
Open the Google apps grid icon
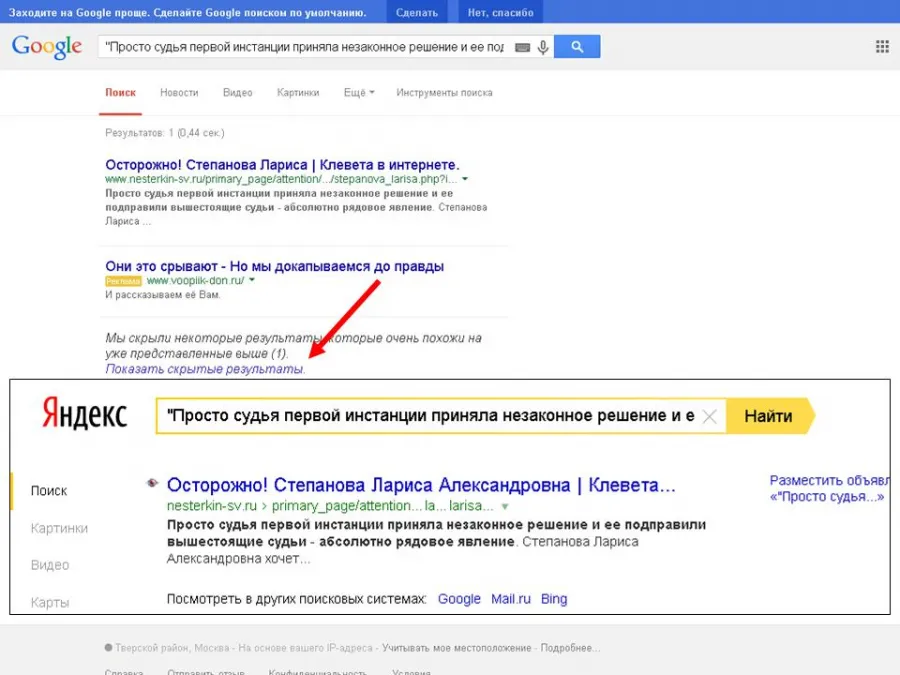882,46
